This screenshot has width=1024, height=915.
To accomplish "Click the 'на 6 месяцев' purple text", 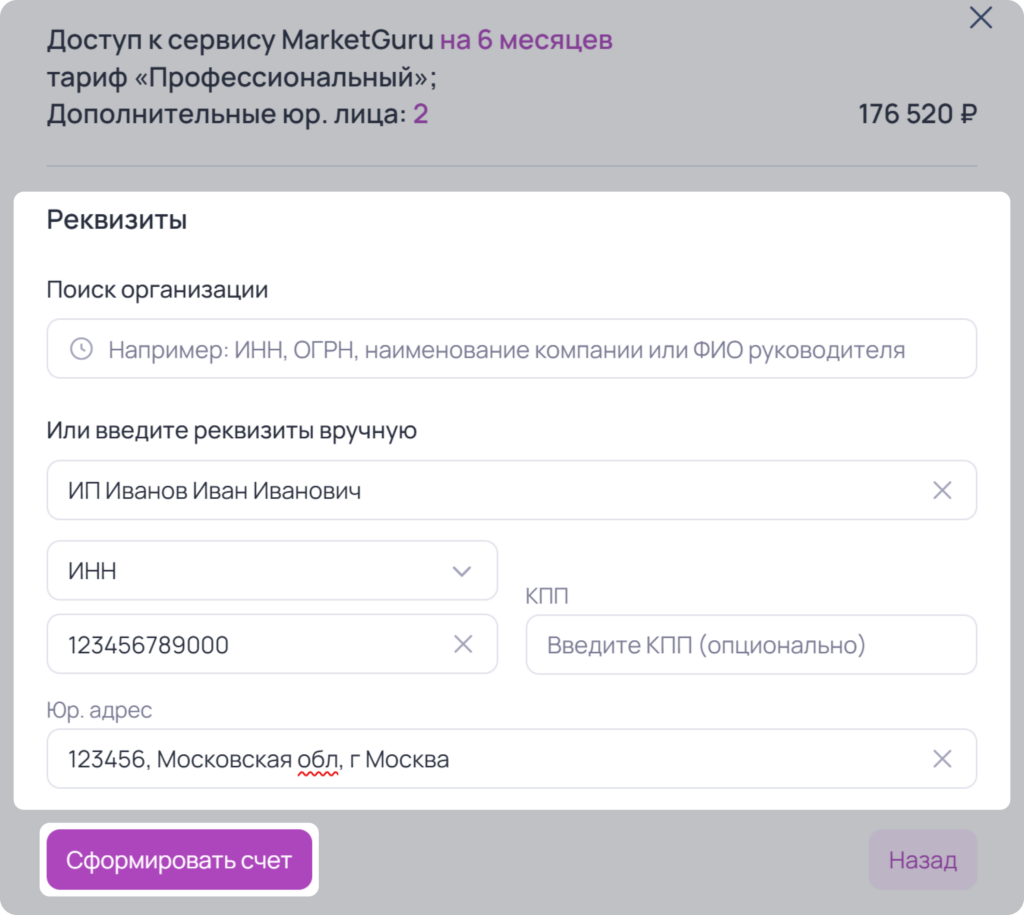I will point(526,40).
